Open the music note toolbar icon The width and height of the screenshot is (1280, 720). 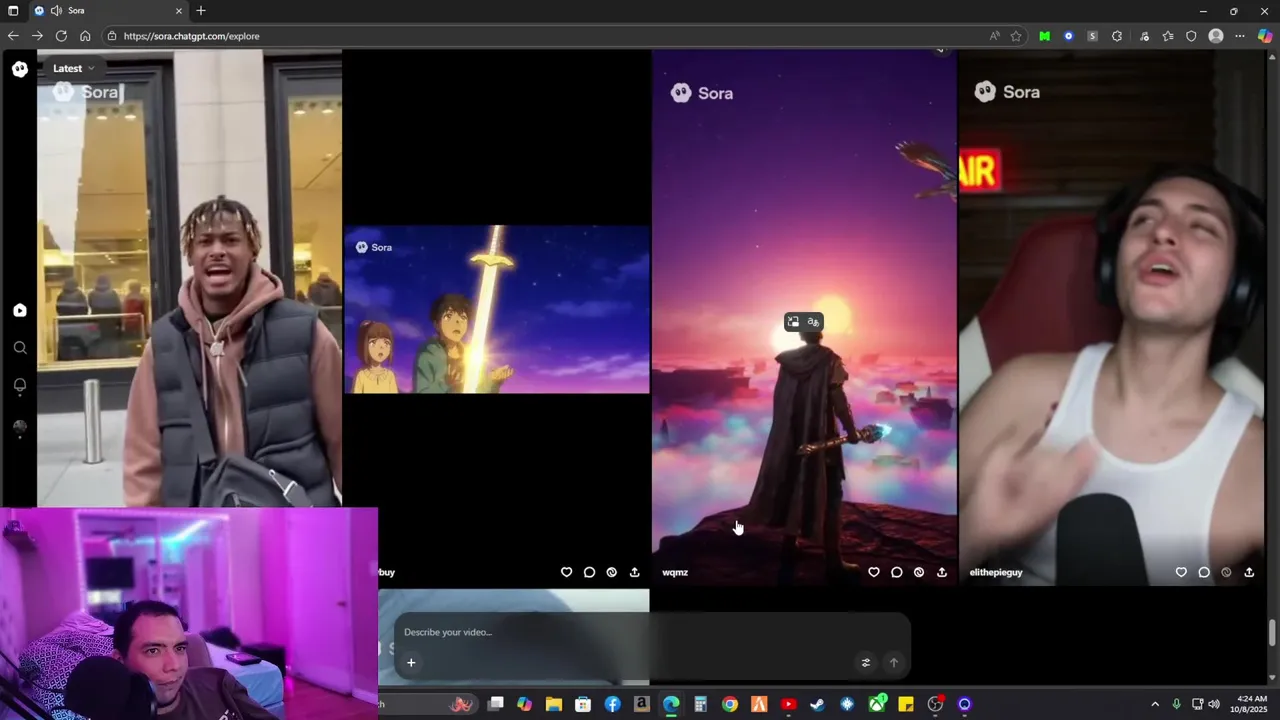(1144, 36)
